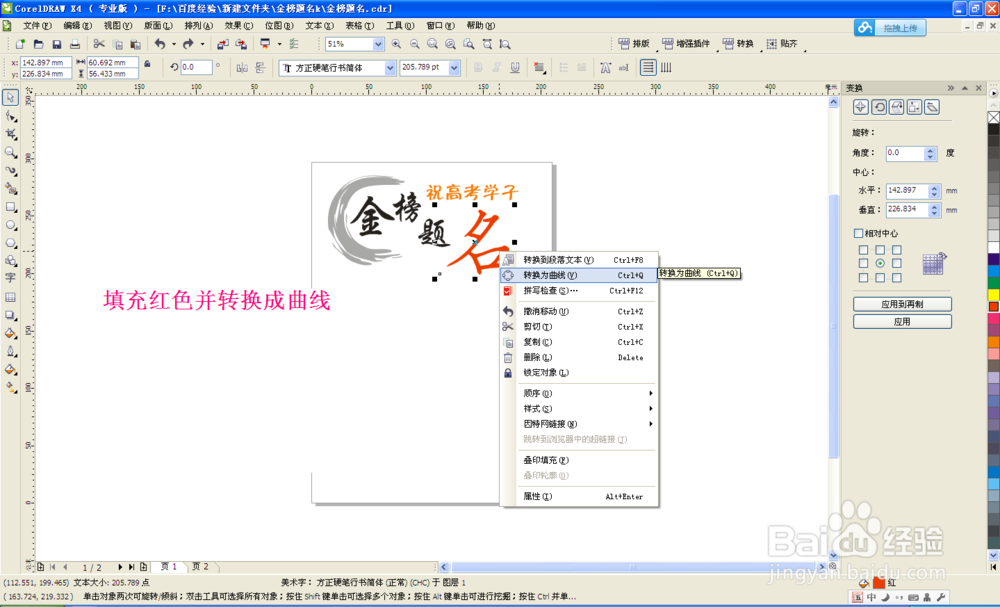Adjust the 水平 spinner arrows

click(934, 191)
